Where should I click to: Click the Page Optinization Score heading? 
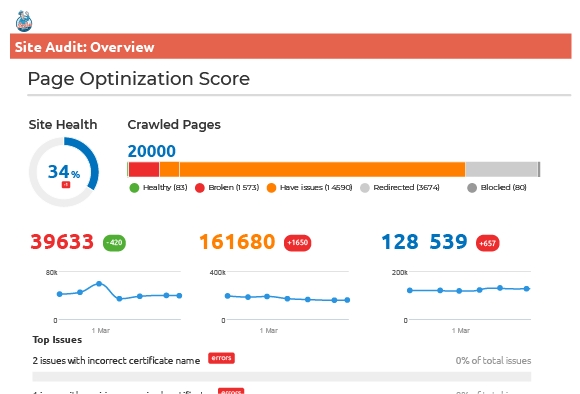[139, 79]
